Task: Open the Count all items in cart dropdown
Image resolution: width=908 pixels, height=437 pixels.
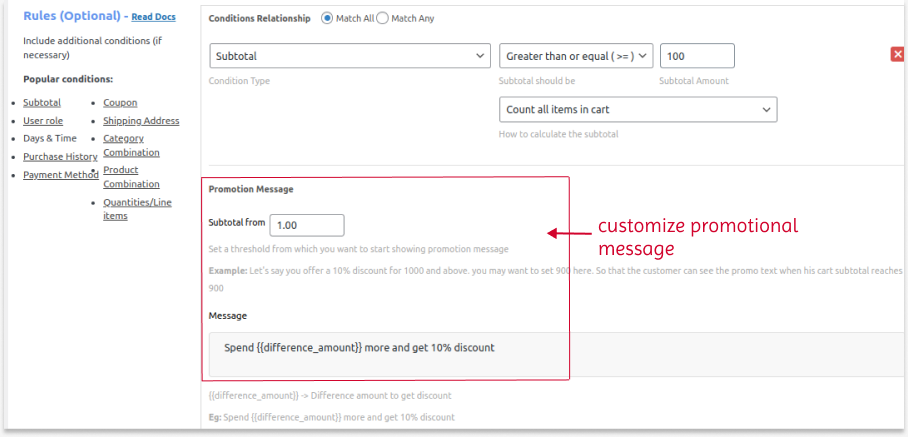Action: tap(638, 109)
